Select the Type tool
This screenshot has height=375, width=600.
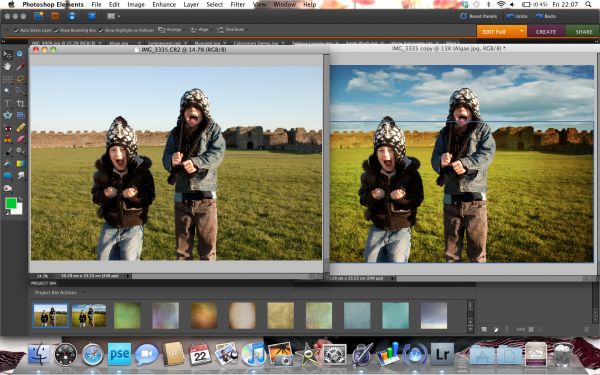click(7, 103)
